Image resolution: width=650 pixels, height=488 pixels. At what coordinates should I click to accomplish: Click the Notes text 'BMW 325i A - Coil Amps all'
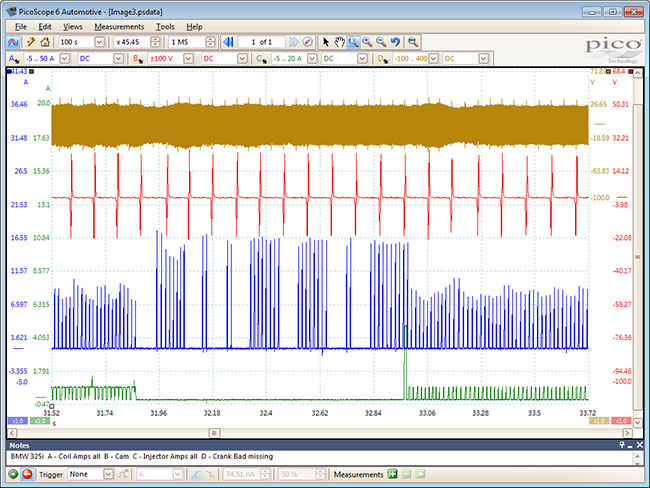pyautogui.click(x=55, y=456)
